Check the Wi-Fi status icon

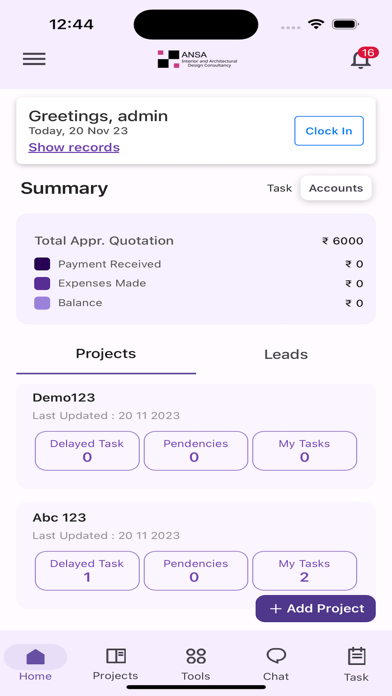pyautogui.click(x=316, y=24)
